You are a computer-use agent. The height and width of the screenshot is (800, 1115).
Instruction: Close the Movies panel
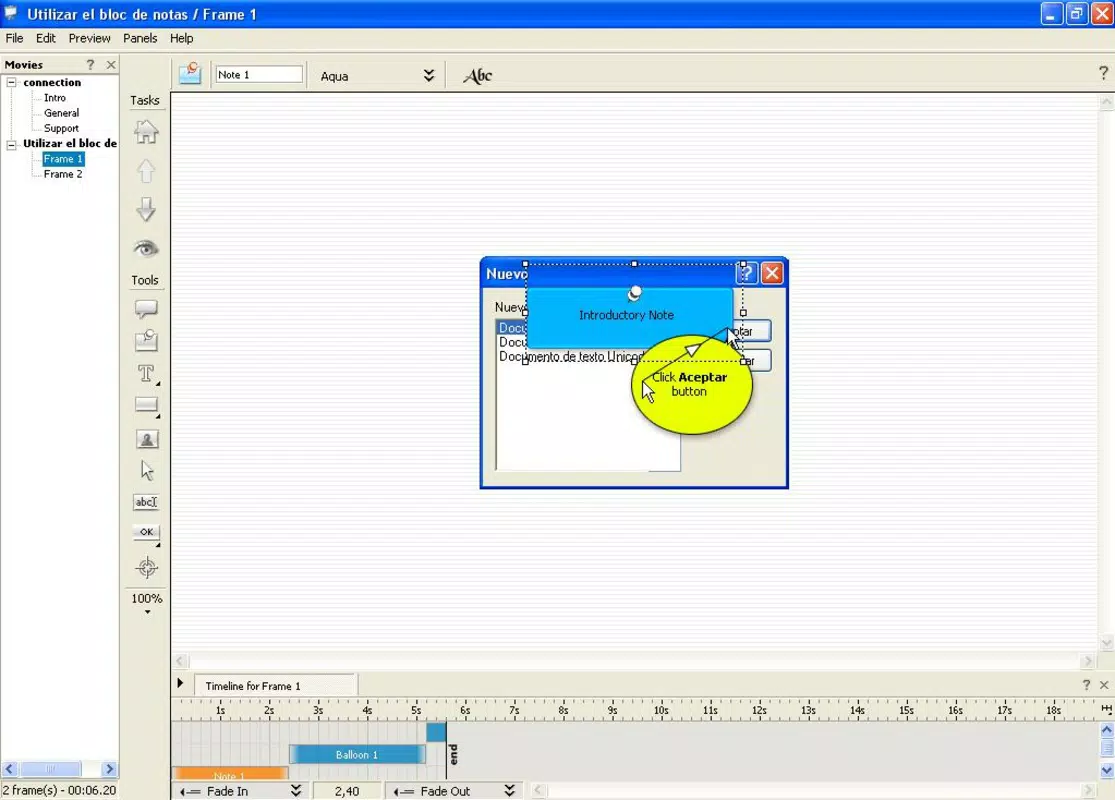111,65
